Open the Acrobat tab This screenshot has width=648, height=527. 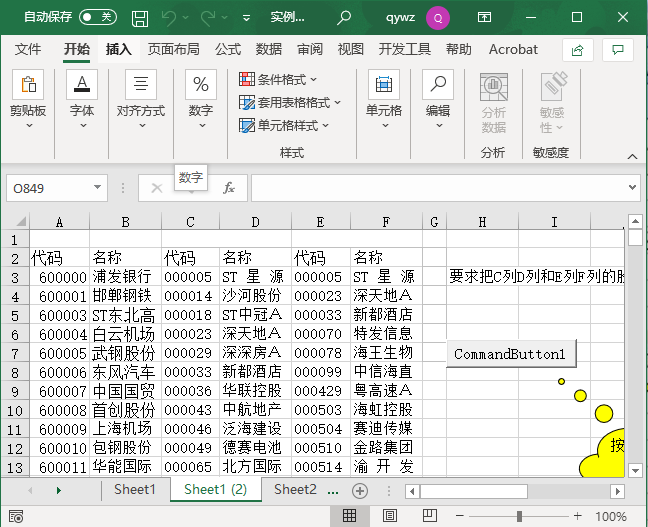tap(513, 49)
